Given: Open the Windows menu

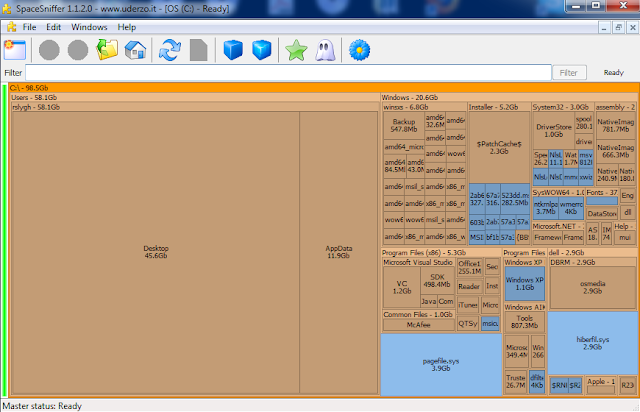Looking at the screenshot, I should point(89,27).
